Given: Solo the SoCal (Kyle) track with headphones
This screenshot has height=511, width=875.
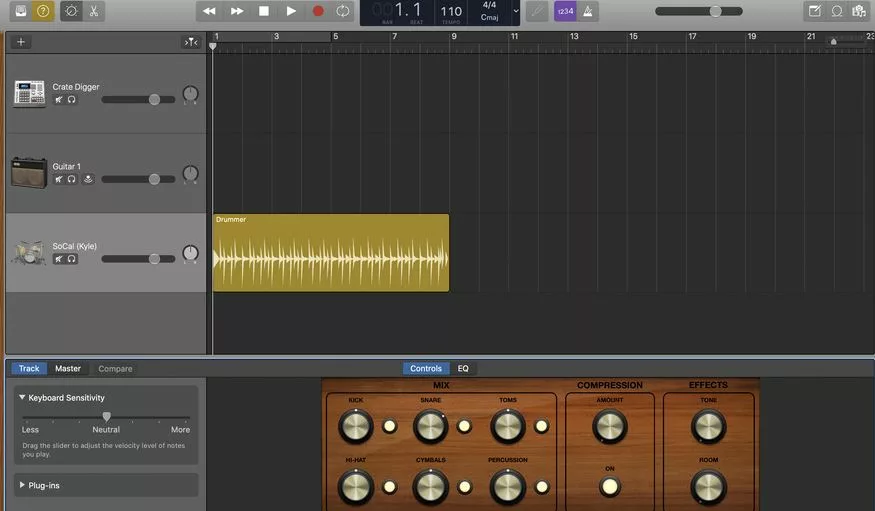Looking at the screenshot, I should click(x=71, y=259).
